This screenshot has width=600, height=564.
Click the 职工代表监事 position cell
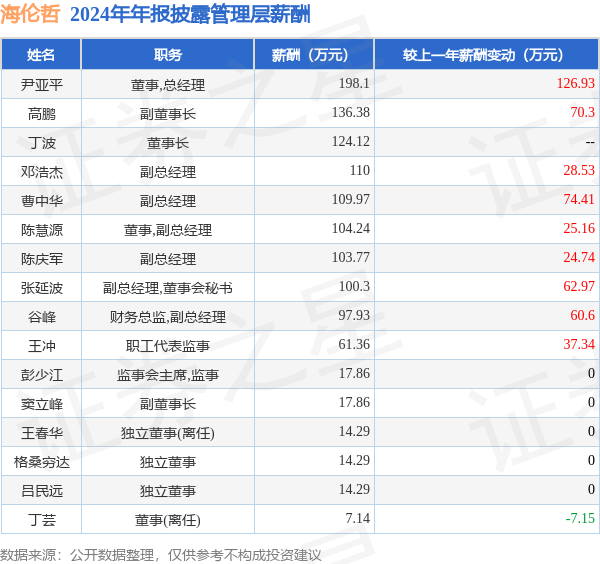click(x=168, y=346)
